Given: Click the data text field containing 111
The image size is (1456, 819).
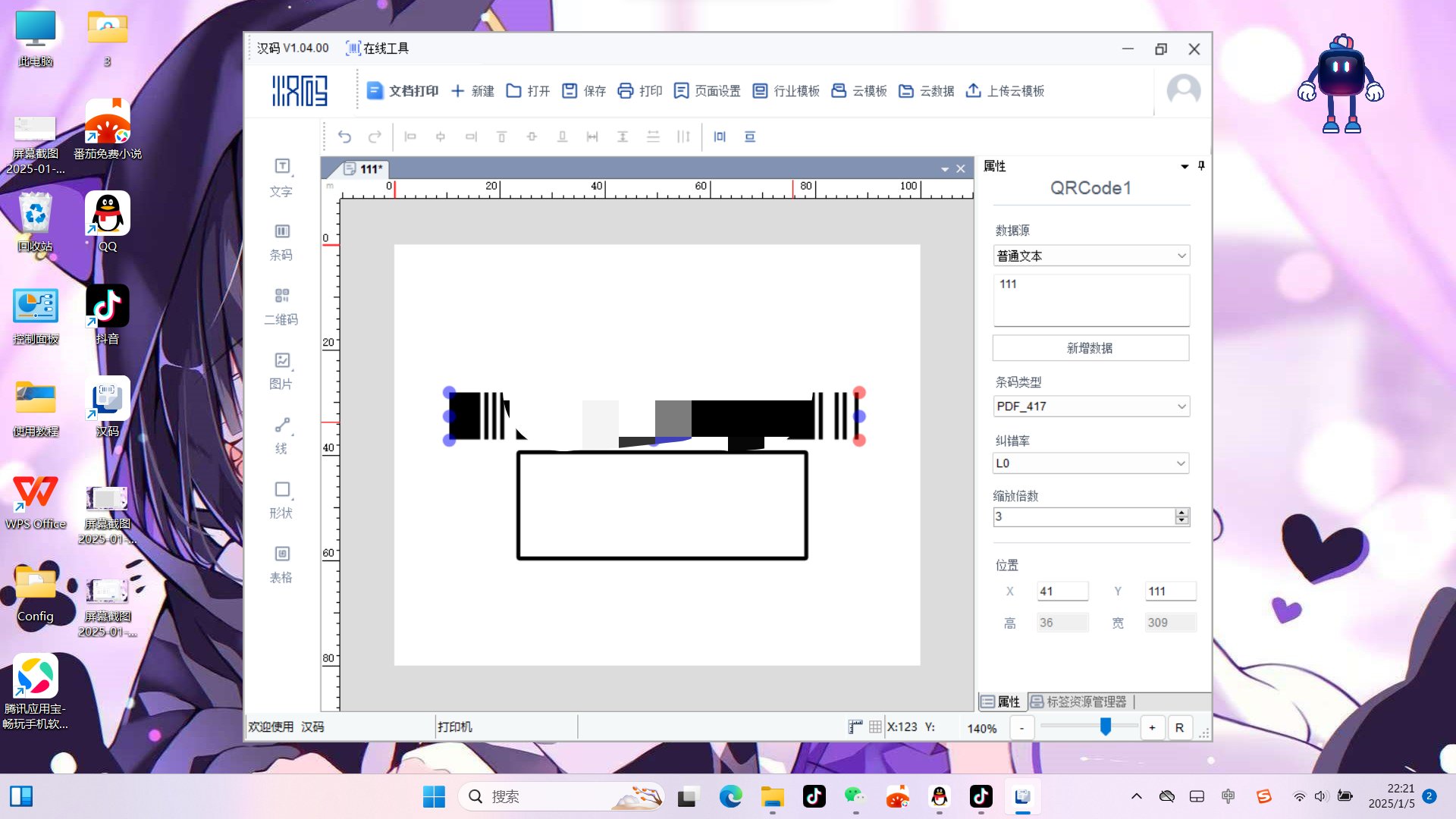Looking at the screenshot, I should pos(1091,300).
